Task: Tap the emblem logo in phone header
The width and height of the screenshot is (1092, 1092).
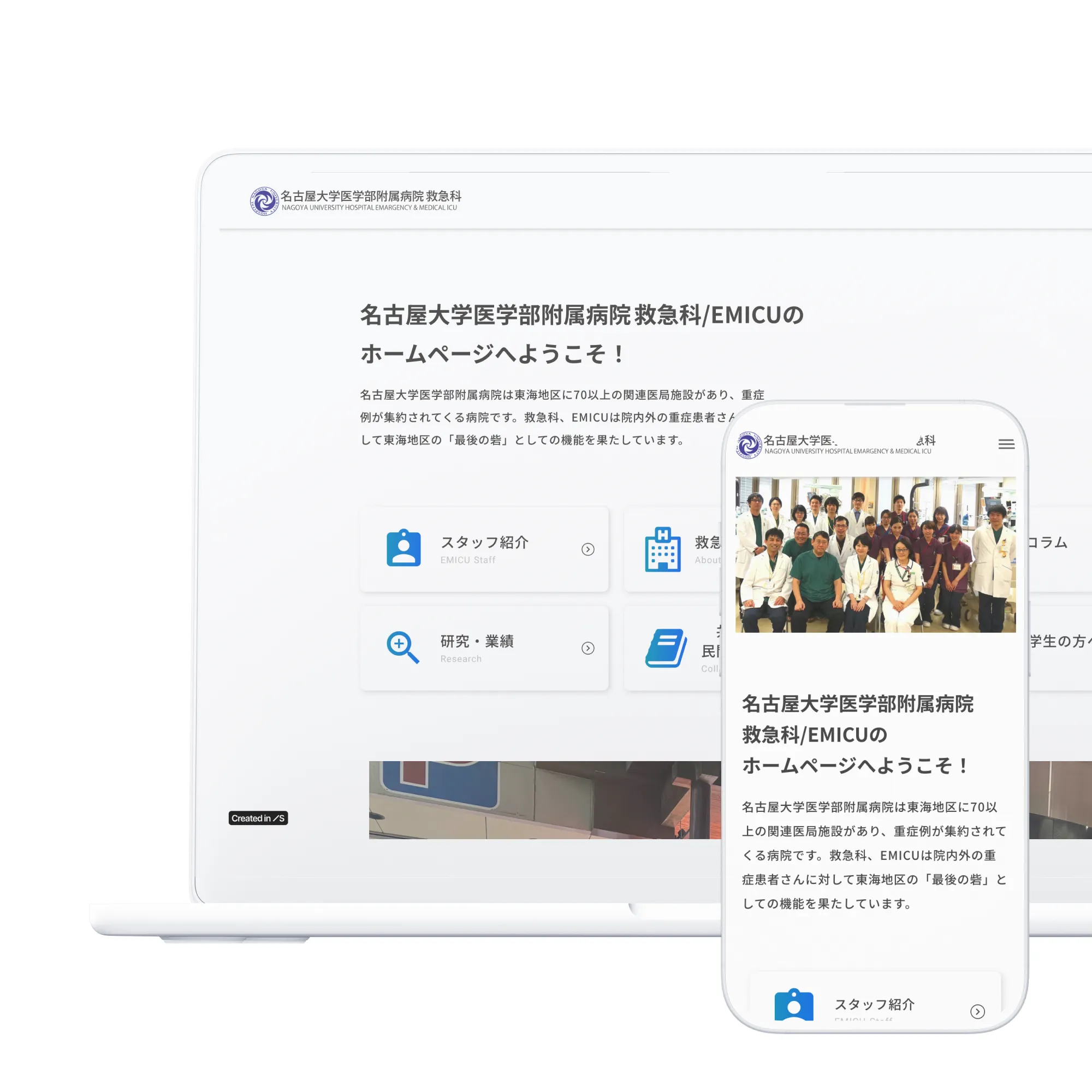Action: [749, 445]
